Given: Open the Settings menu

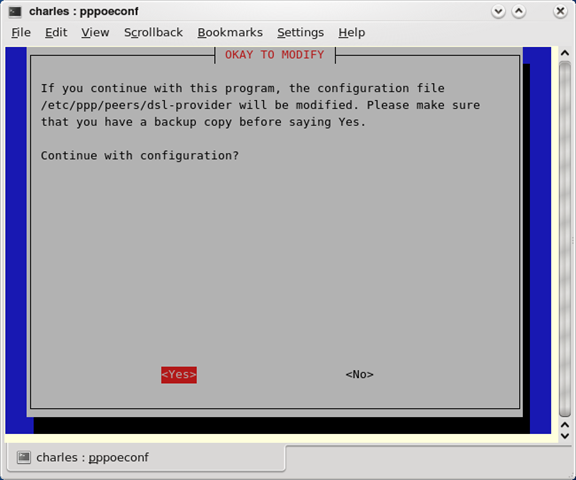Looking at the screenshot, I should [300, 32].
